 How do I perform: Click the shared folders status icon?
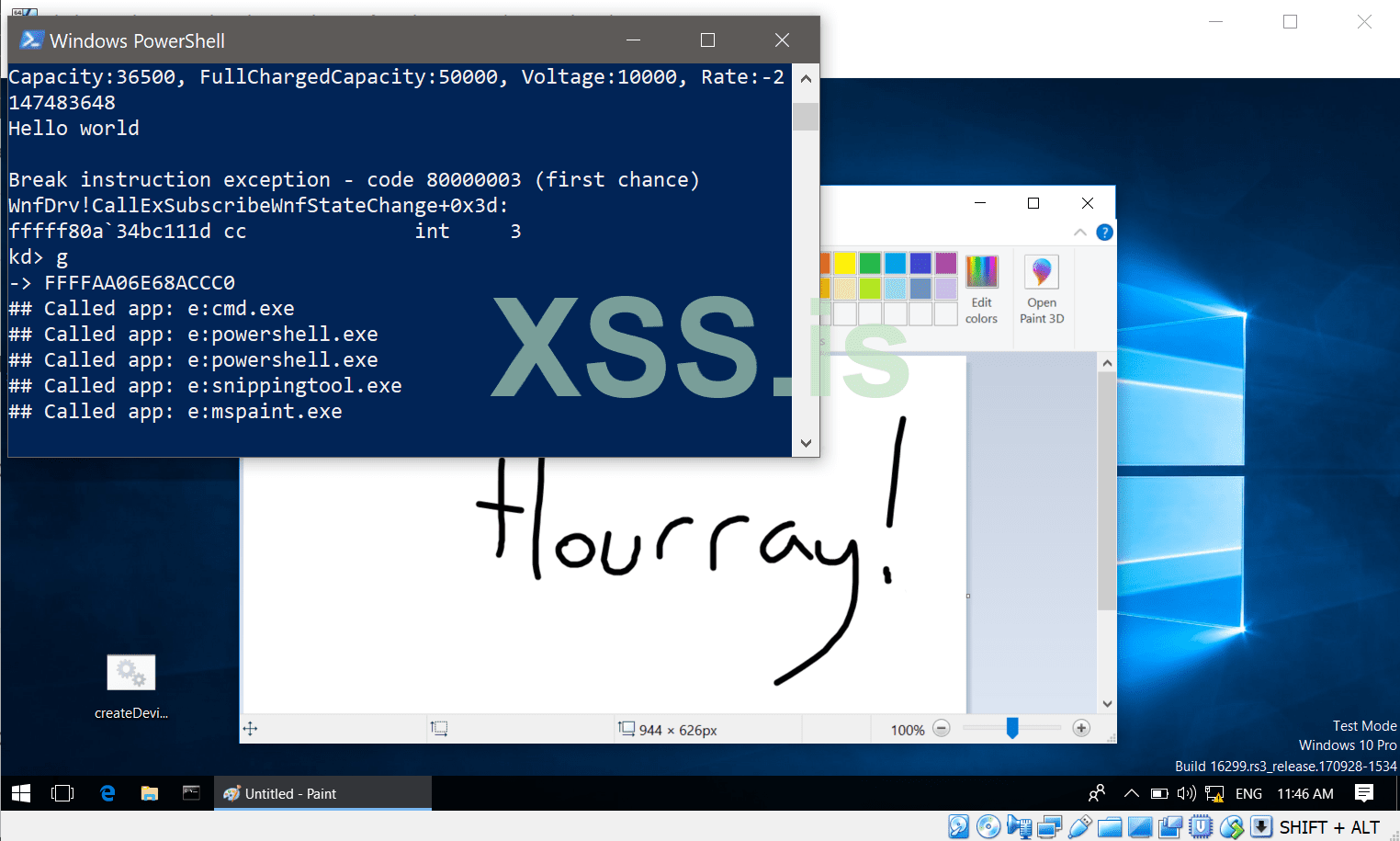pyautogui.click(x=1110, y=826)
